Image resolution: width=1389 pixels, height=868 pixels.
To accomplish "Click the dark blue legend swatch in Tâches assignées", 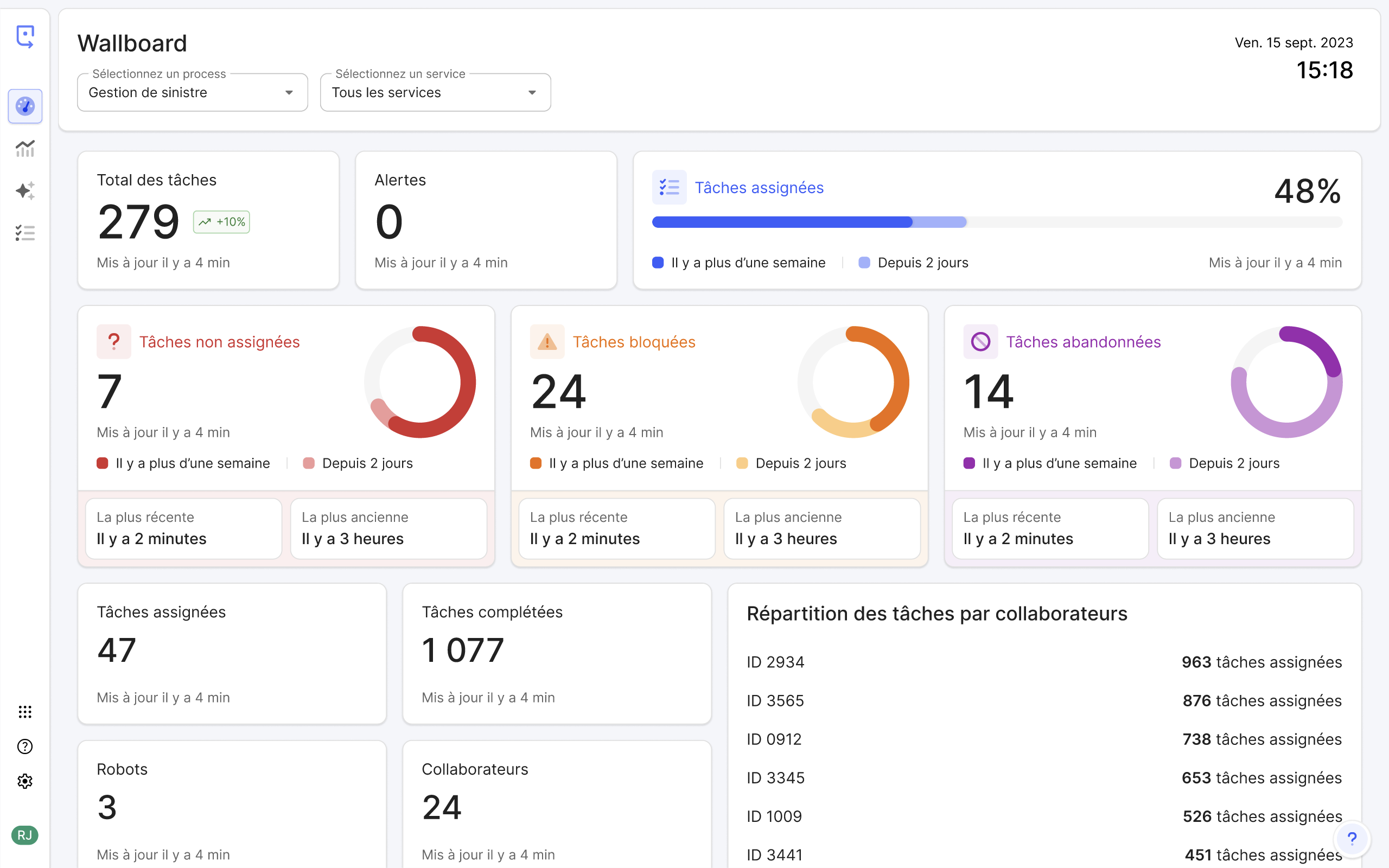I will [658, 263].
